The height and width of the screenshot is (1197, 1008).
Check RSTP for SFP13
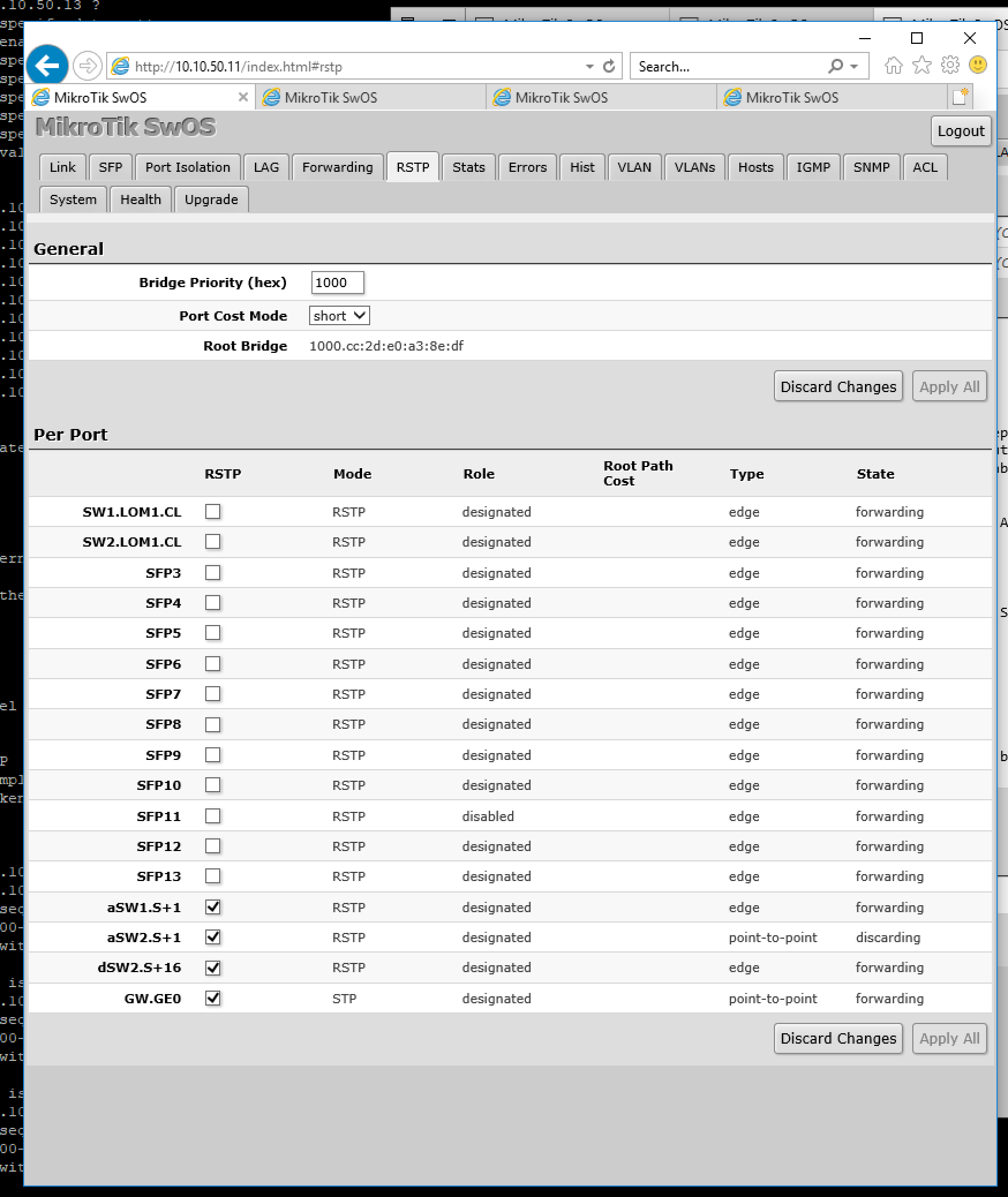(213, 876)
